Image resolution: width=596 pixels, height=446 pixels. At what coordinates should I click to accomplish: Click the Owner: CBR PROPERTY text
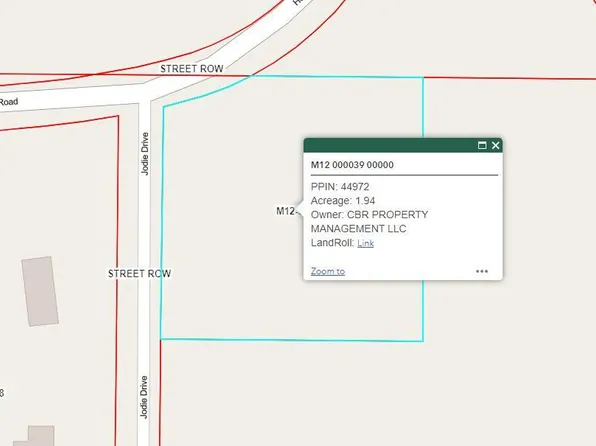369,215
